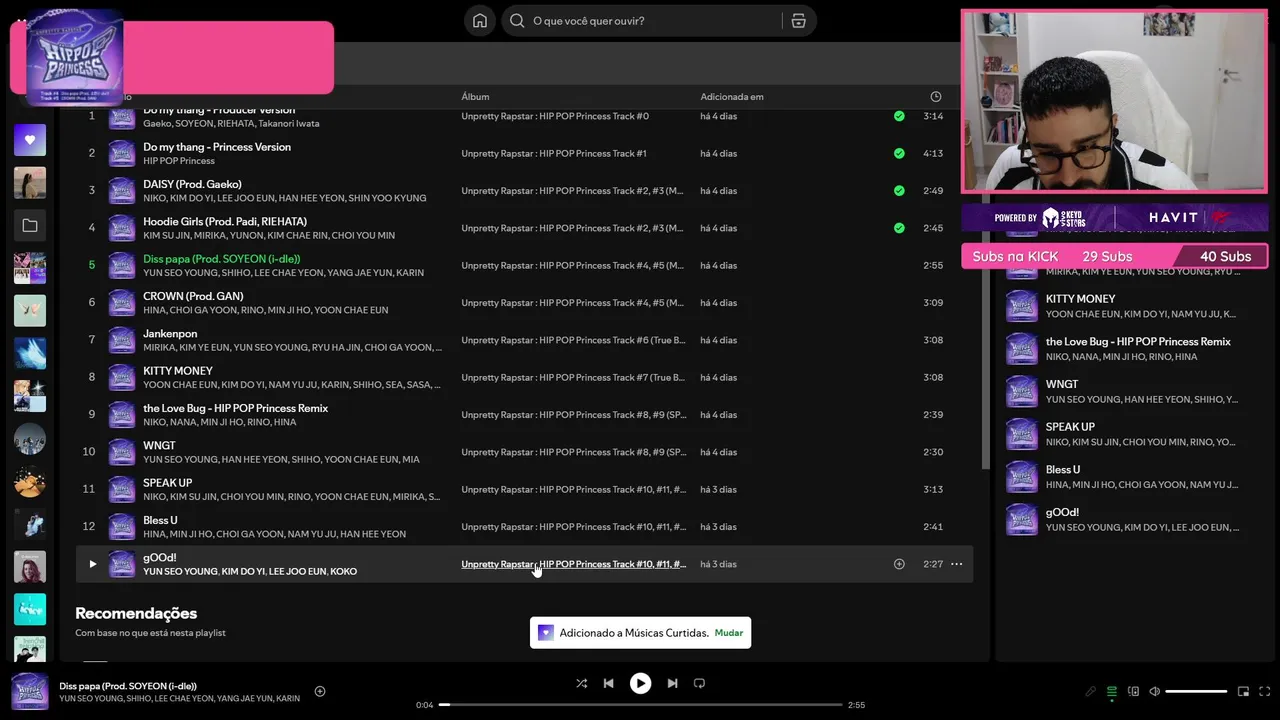Open the miniplayer icon
The height and width of the screenshot is (720, 1280).
coord(1243,691)
